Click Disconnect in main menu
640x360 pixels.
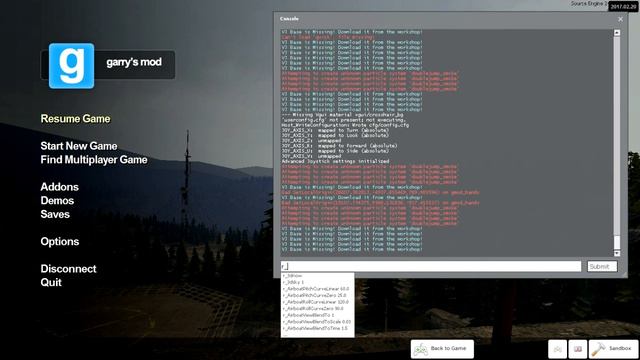pos(69,269)
